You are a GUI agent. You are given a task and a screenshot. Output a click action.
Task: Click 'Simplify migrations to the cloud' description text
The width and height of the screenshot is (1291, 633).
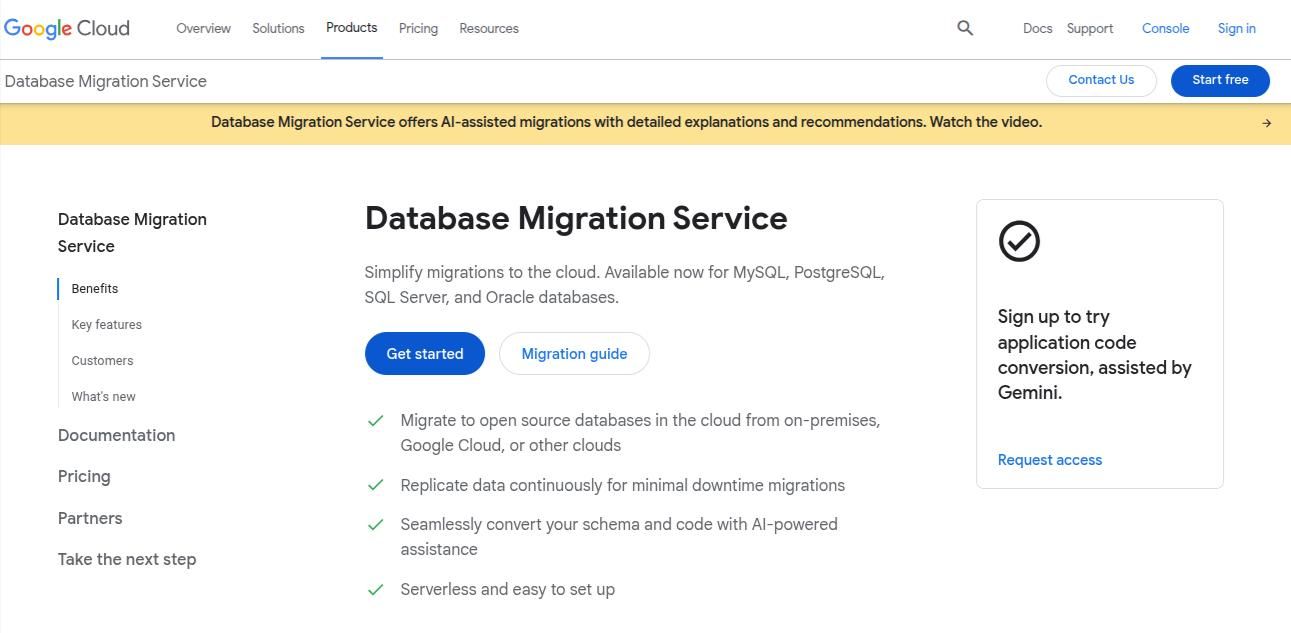pyautogui.click(x=624, y=285)
